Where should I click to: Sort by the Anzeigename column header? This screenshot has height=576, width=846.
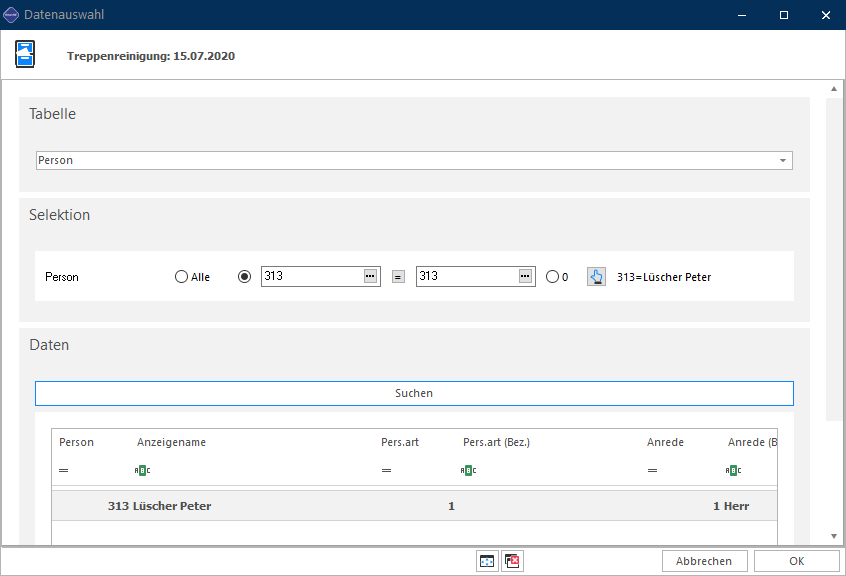tap(172, 442)
